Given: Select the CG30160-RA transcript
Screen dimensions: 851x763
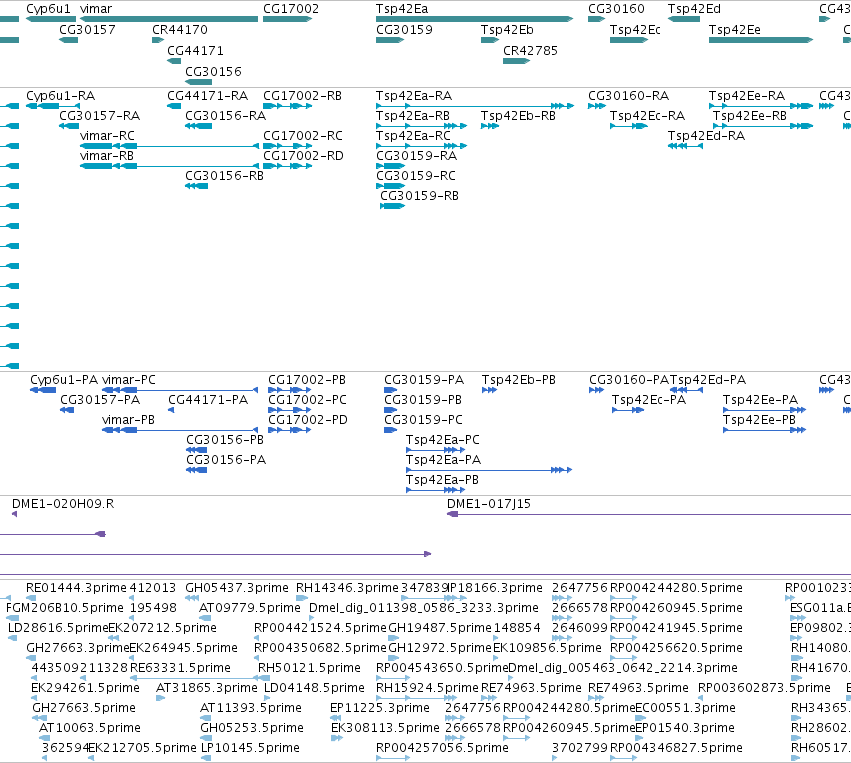Looking at the screenshot, I should [596, 106].
